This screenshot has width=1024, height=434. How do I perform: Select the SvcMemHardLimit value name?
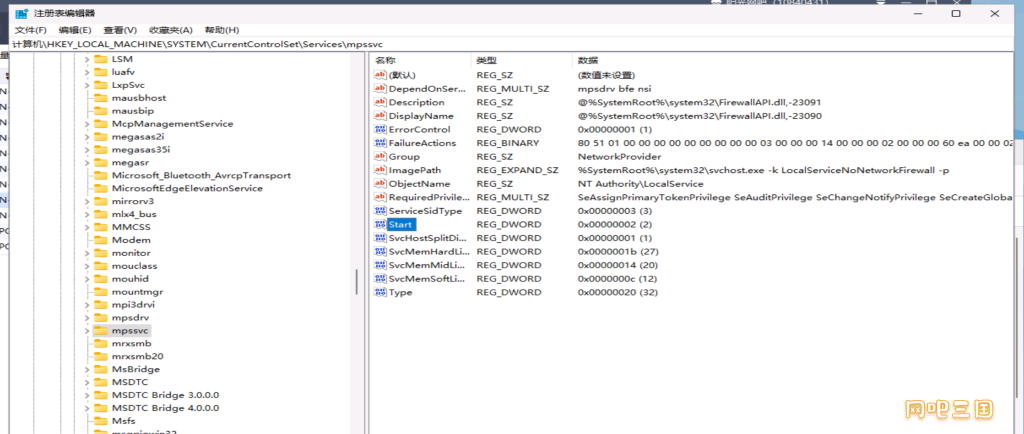tap(427, 251)
